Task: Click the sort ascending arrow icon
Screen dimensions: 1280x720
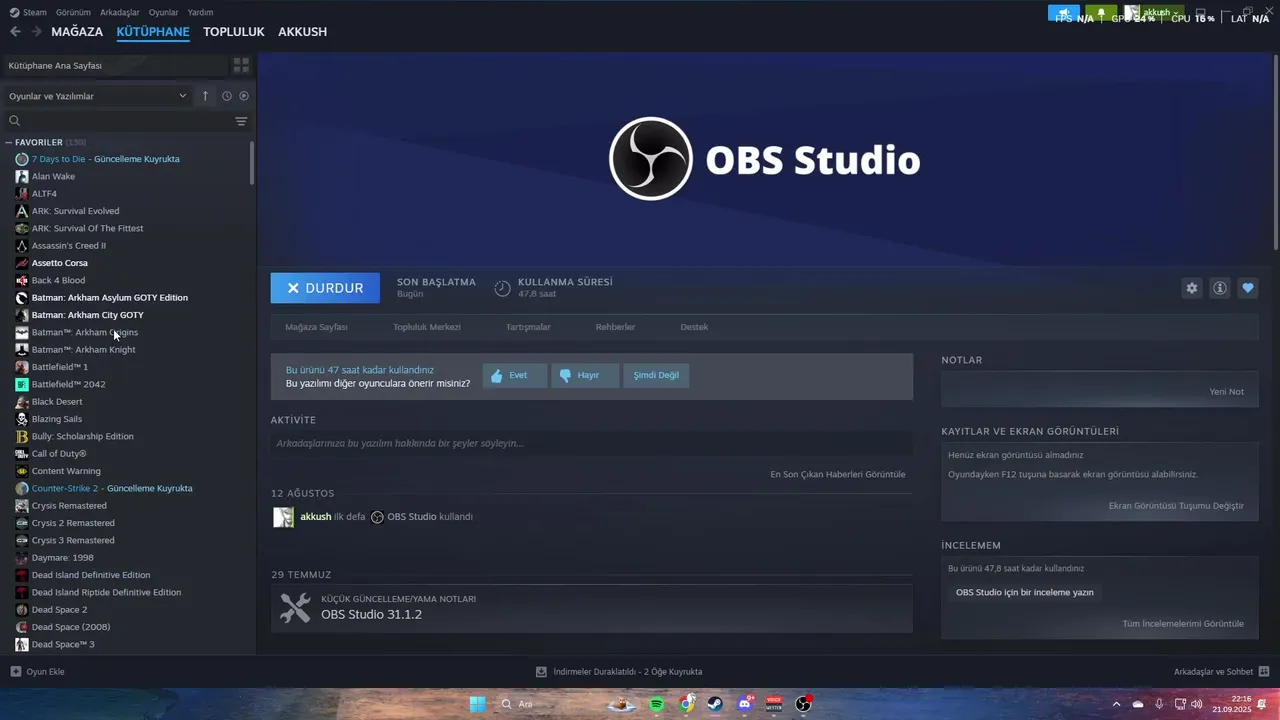Action: point(205,96)
